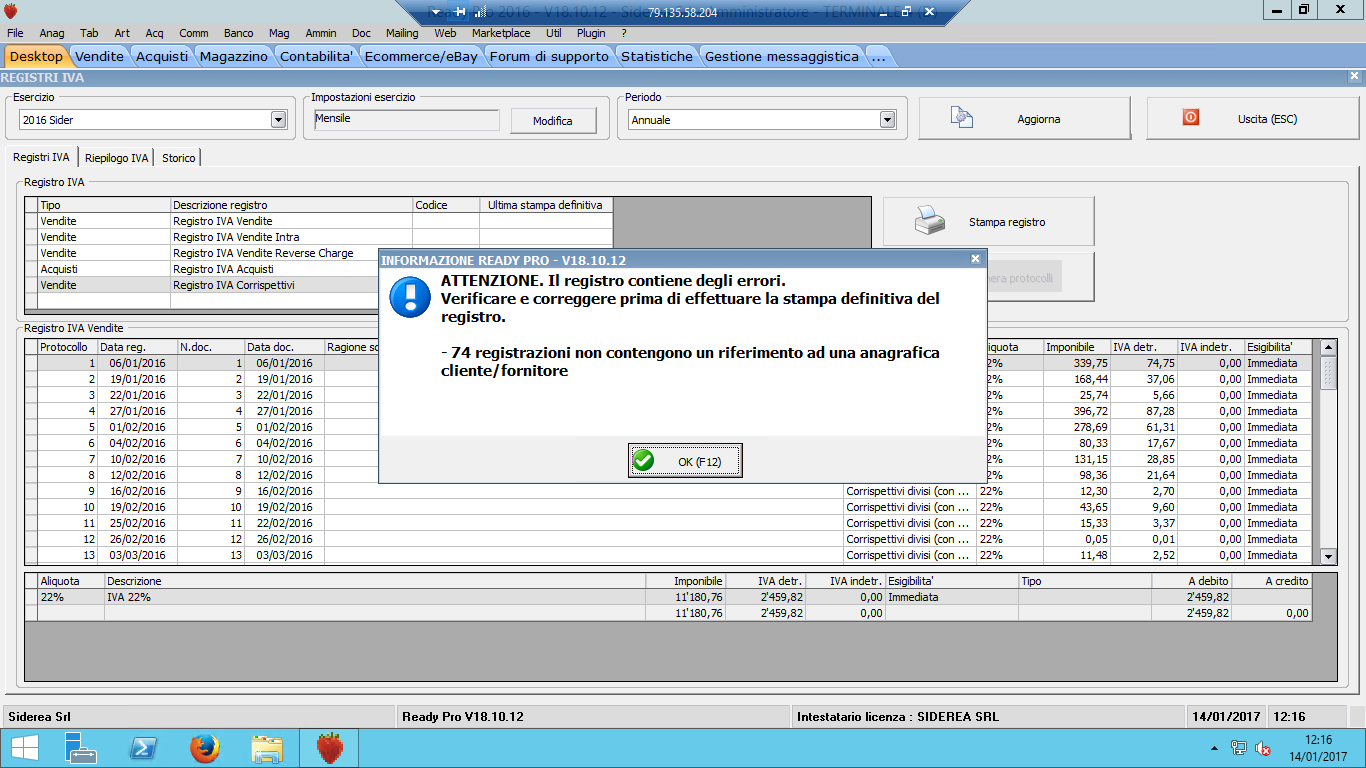Click the Uscita (ESC) button

(x=1253, y=119)
